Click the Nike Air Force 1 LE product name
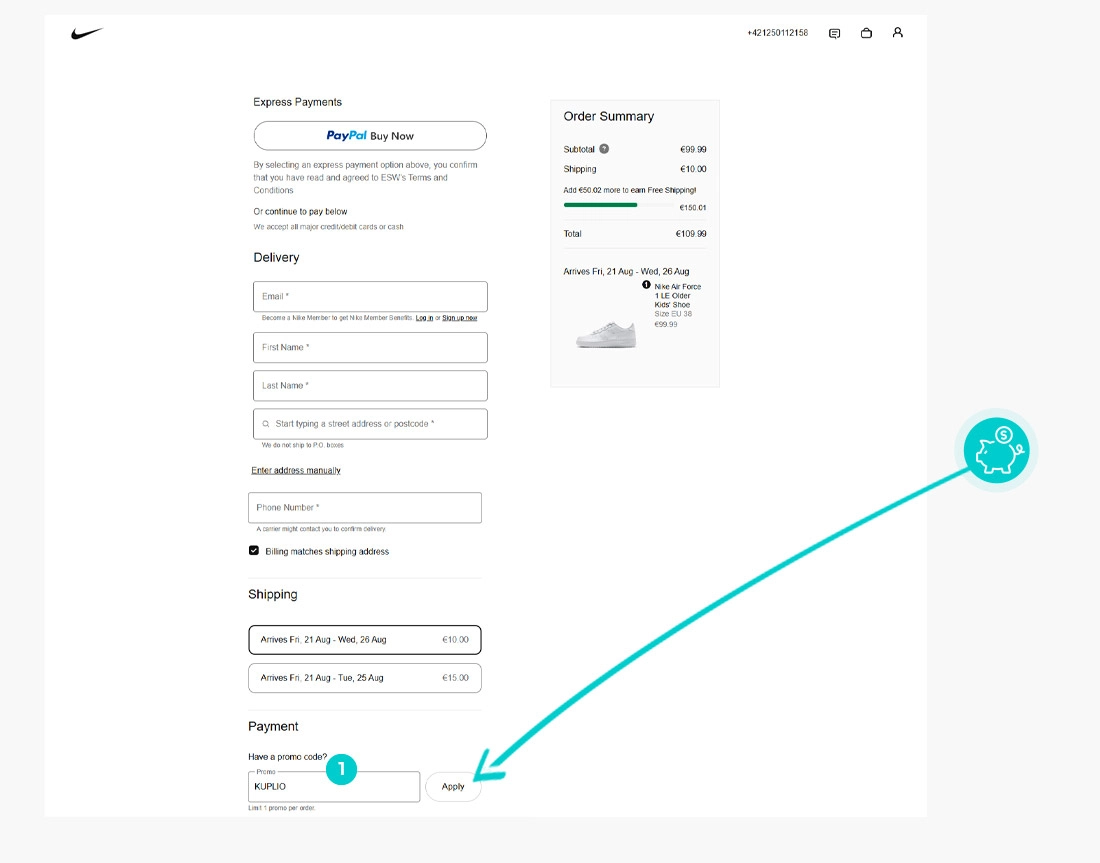 coord(677,295)
